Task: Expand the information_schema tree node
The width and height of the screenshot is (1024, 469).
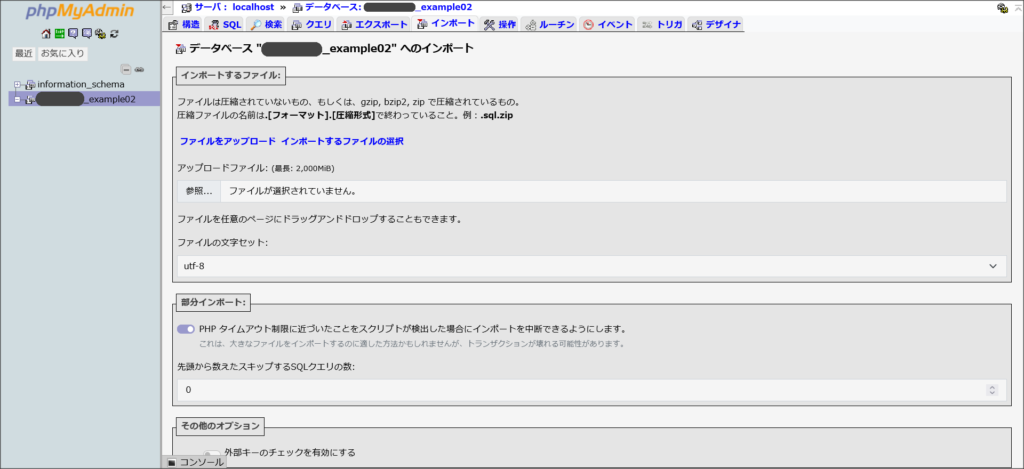Action: tap(18, 84)
